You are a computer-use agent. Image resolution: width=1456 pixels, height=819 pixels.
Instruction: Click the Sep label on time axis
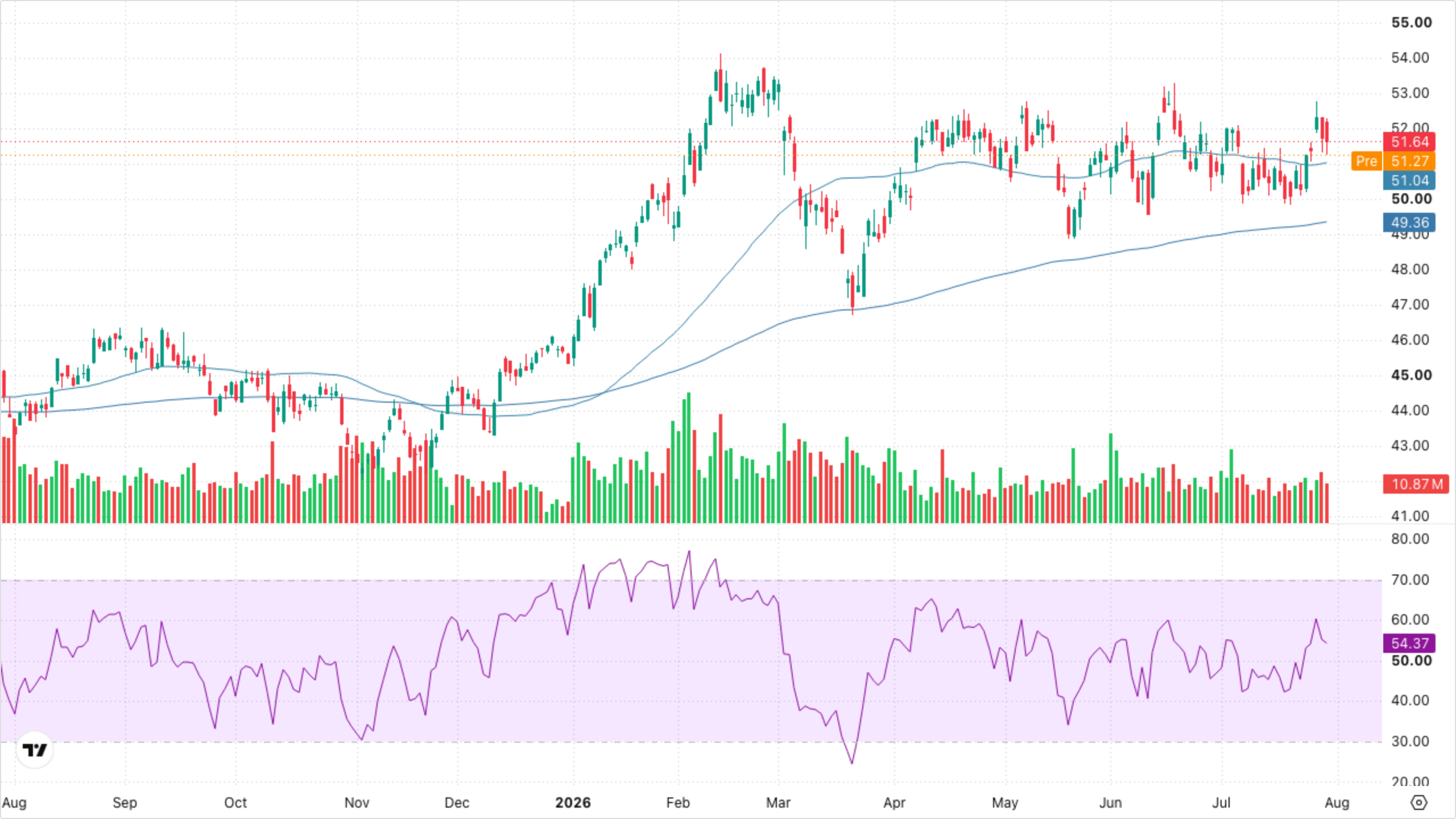coord(125,803)
